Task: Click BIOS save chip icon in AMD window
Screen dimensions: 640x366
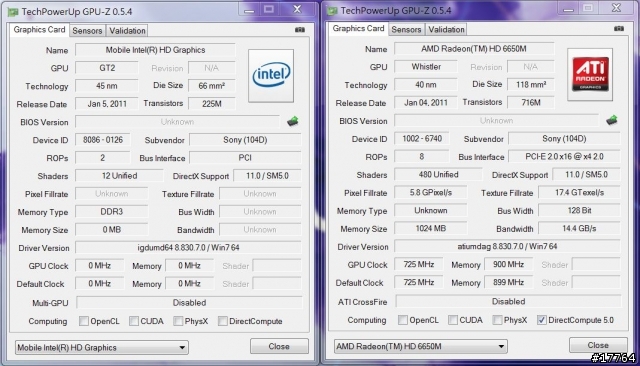Action: [x=611, y=120]
